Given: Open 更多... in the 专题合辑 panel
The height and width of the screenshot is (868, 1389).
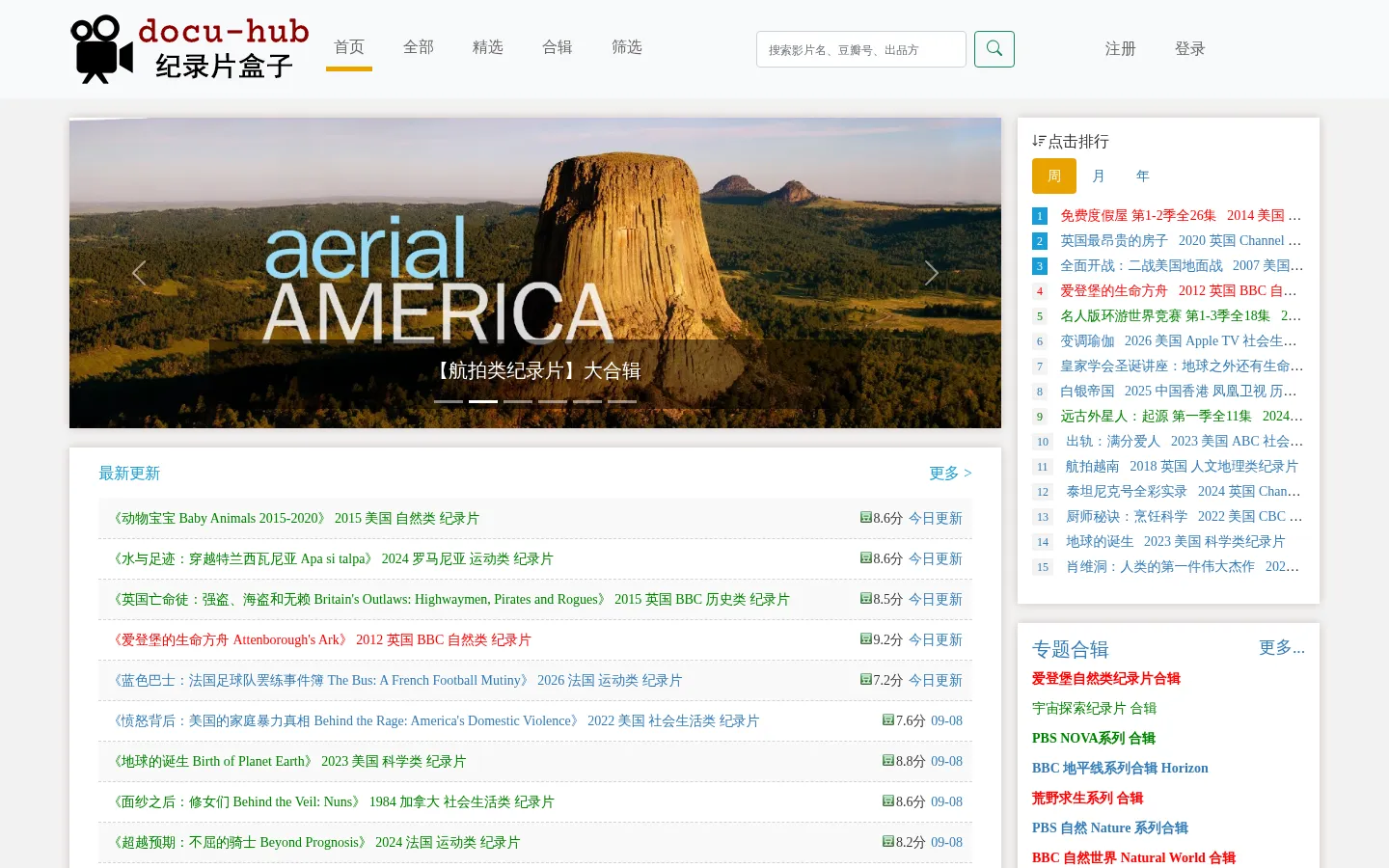Looking at the screenshot, I should click(1282, 648).
